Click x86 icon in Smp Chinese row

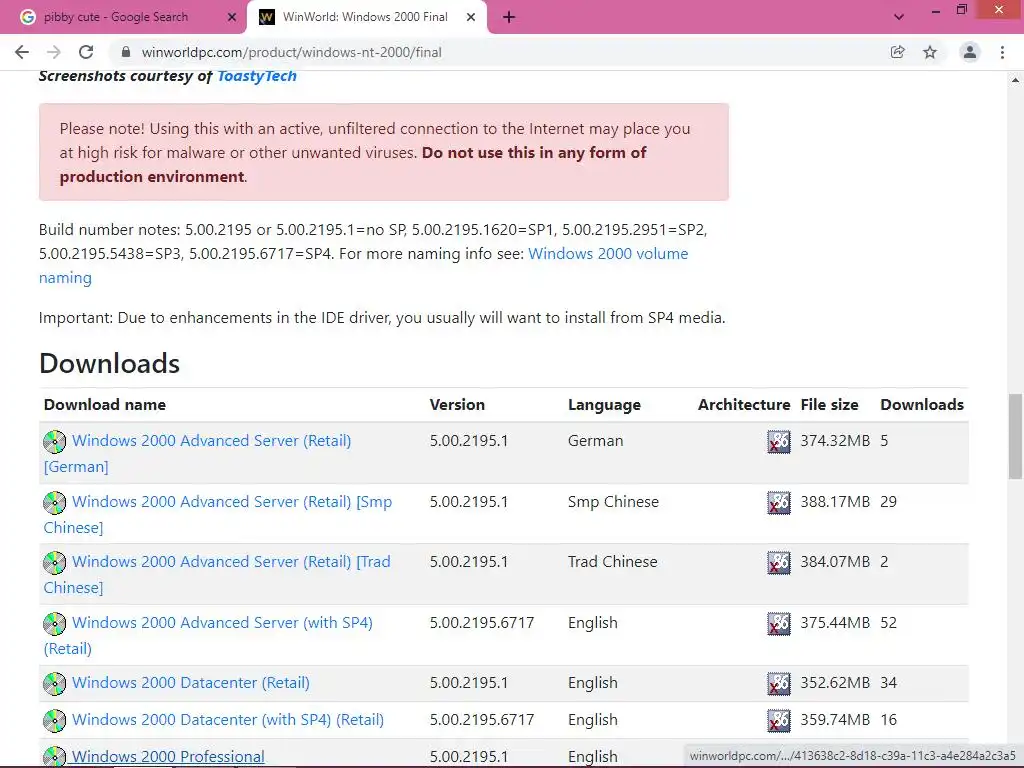coord(778,503)
